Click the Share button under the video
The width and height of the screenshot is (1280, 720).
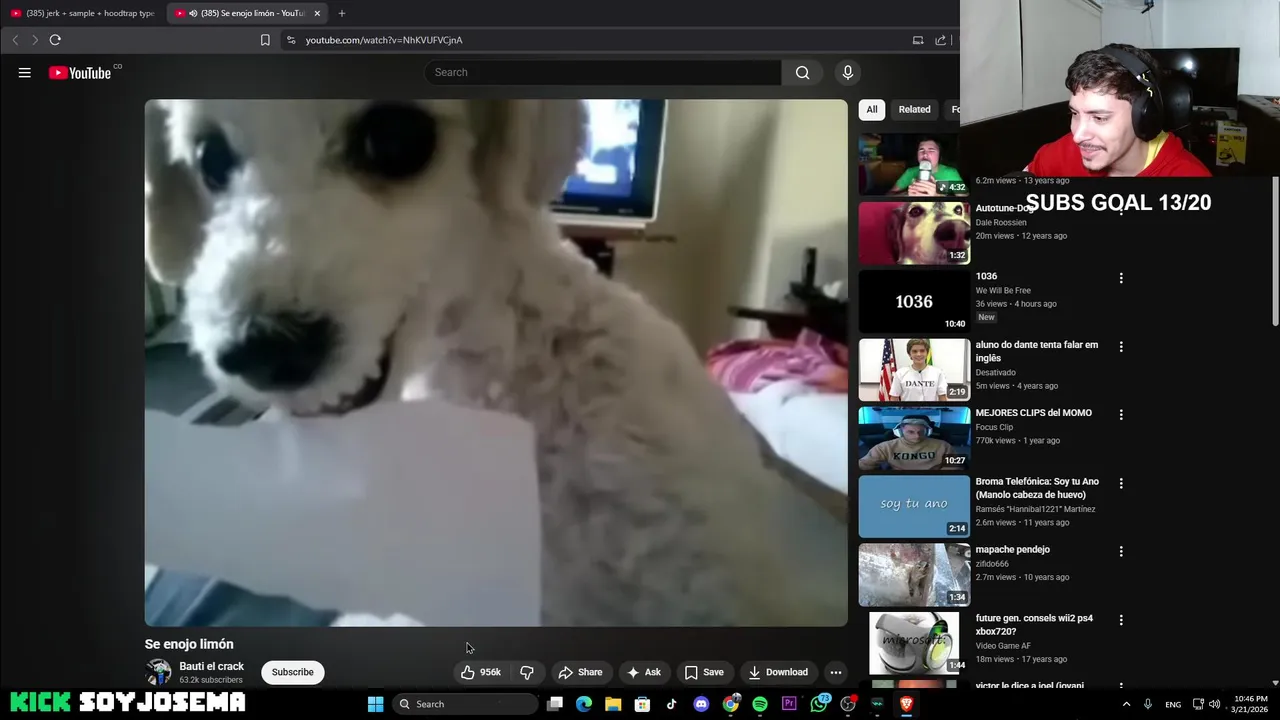[x=580, y=672]
